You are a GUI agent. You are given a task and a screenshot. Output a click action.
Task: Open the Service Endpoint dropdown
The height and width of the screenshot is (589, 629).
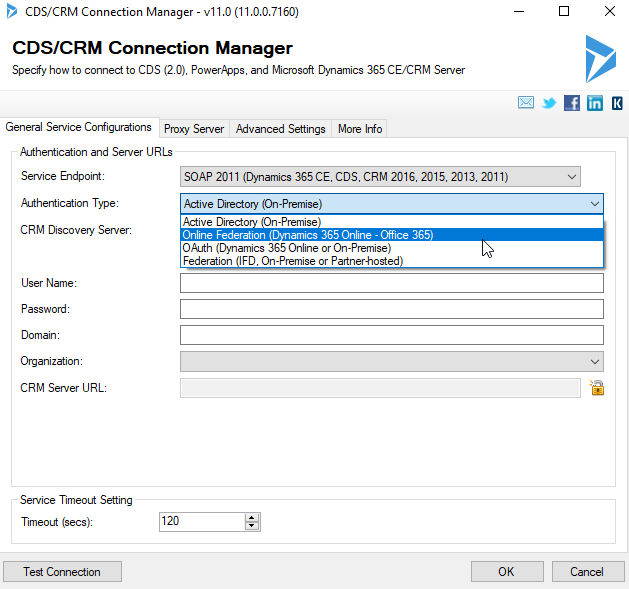(x=380, y=177)
